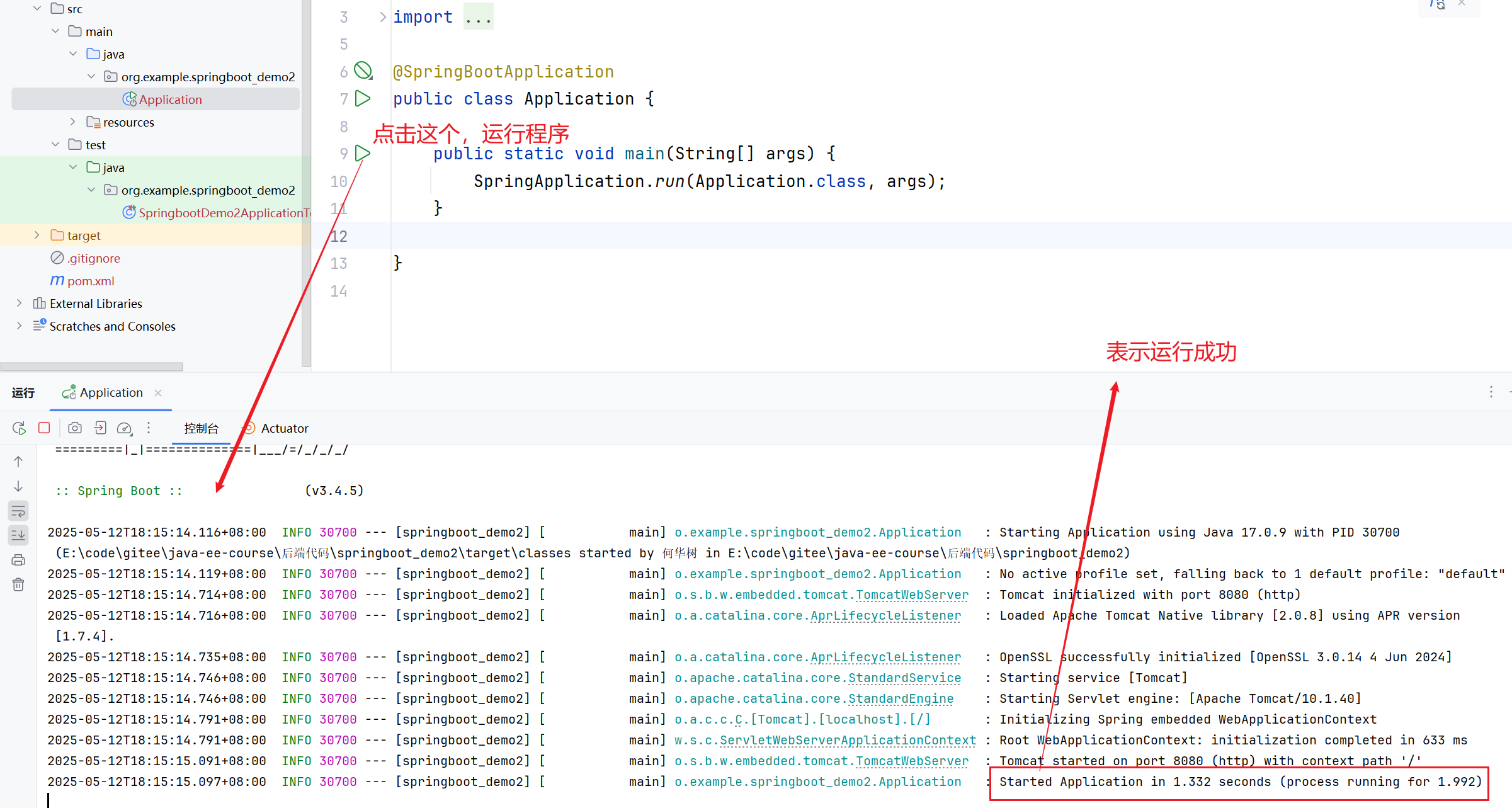This screenshot has width=1512, height=808.
Task: Click the run gutter icon beside class Application
Action: click(363, 98)
